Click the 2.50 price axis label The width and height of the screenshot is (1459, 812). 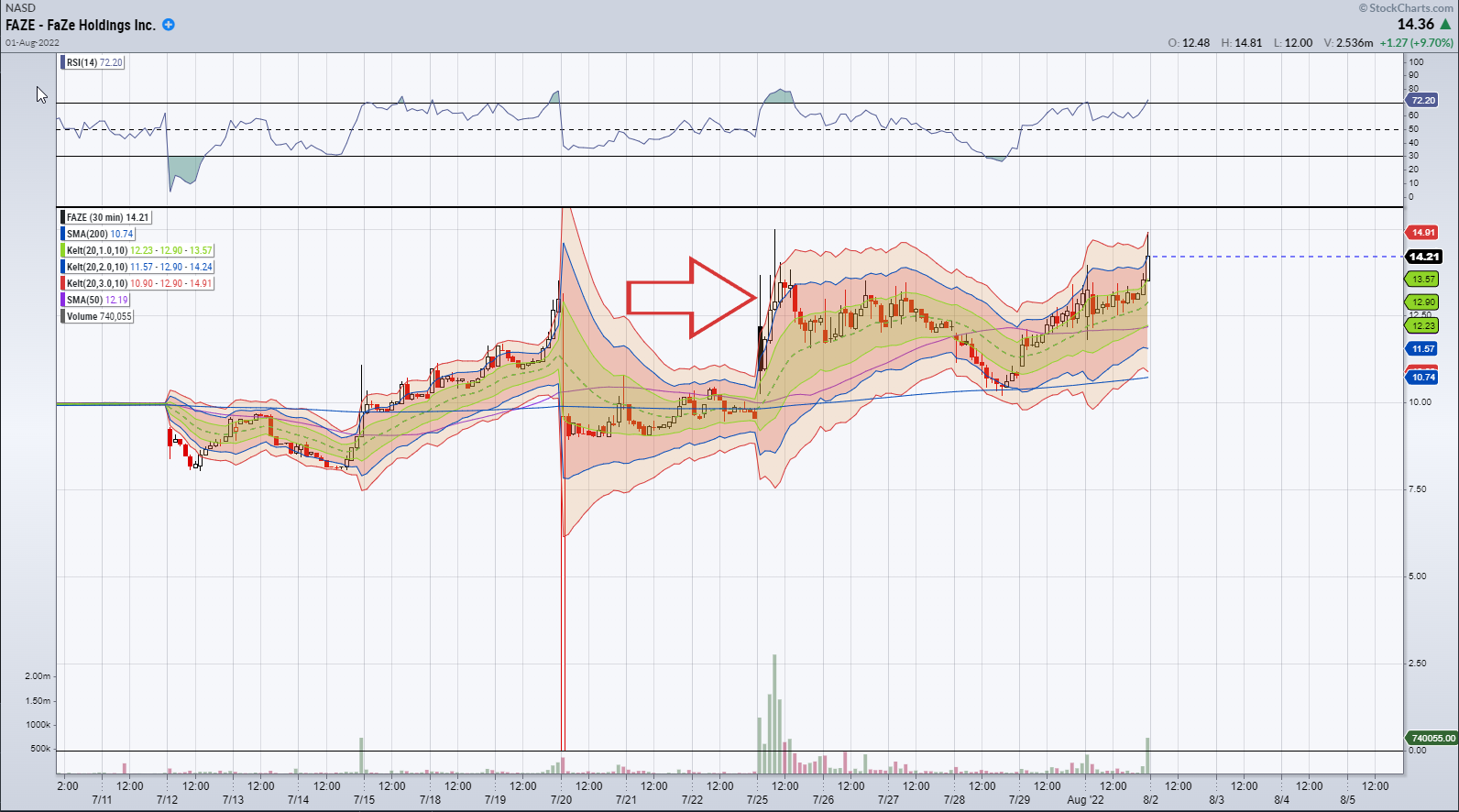[x=1418, y=663]
